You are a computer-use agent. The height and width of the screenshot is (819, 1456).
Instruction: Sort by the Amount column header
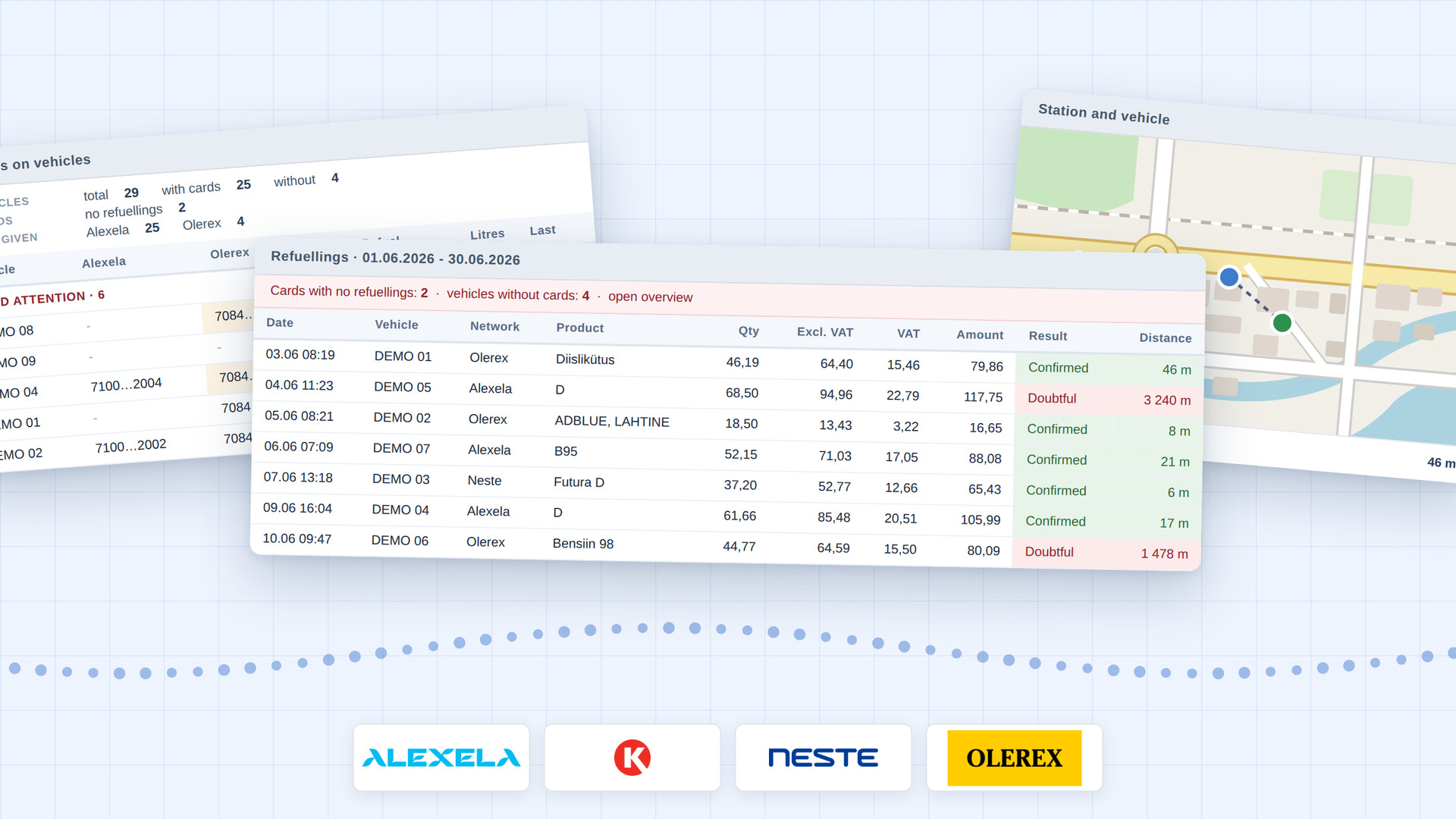pos(980,334)
